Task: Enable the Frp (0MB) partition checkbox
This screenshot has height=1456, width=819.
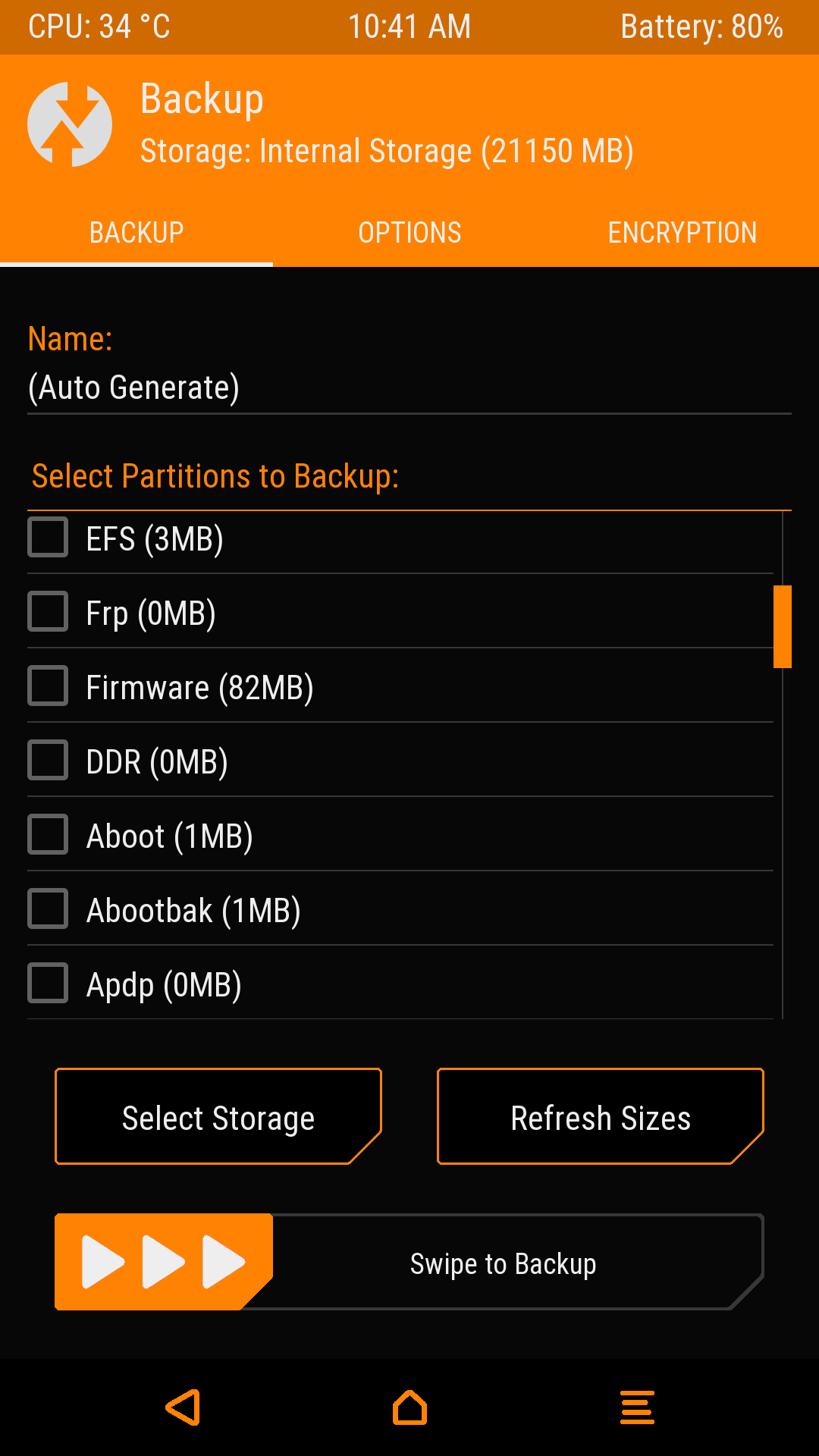Action: pos(48,612)
